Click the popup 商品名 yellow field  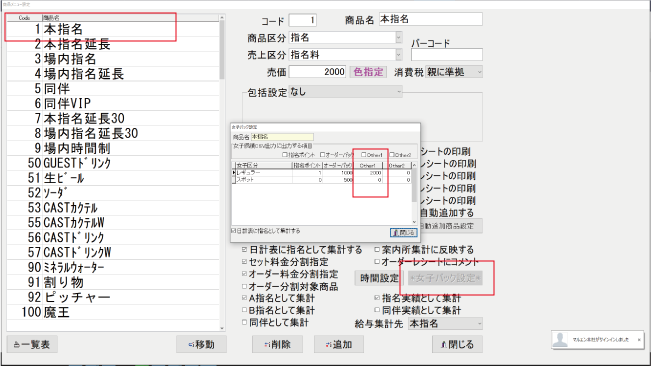[x=282, y=137]
